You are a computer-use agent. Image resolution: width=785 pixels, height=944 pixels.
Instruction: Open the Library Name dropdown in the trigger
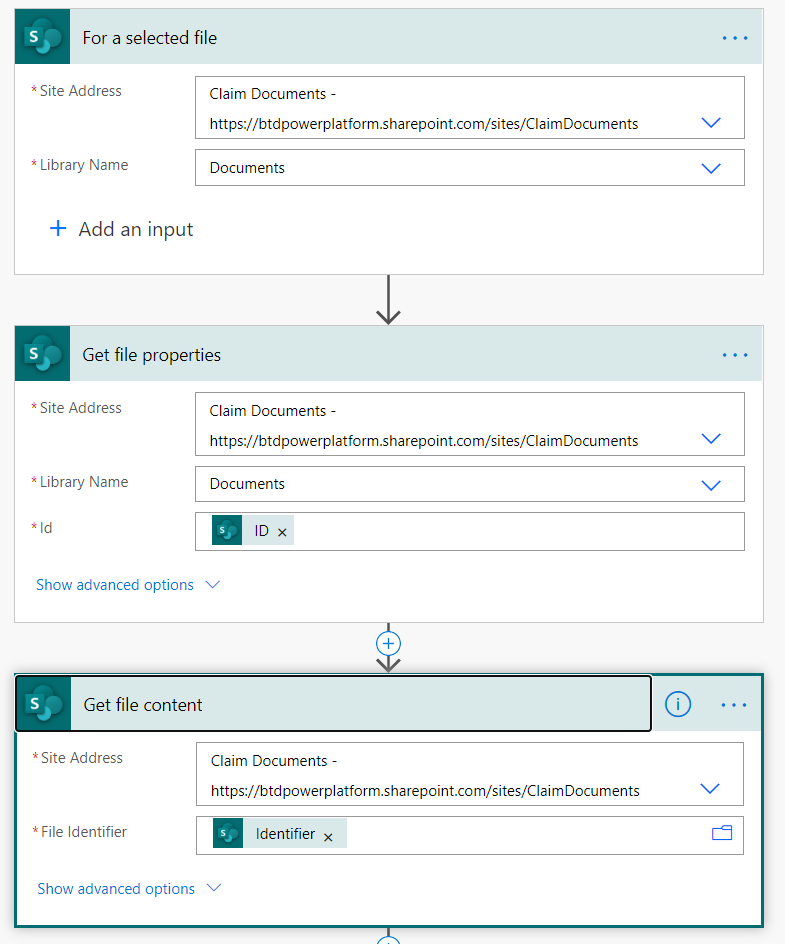710,167
